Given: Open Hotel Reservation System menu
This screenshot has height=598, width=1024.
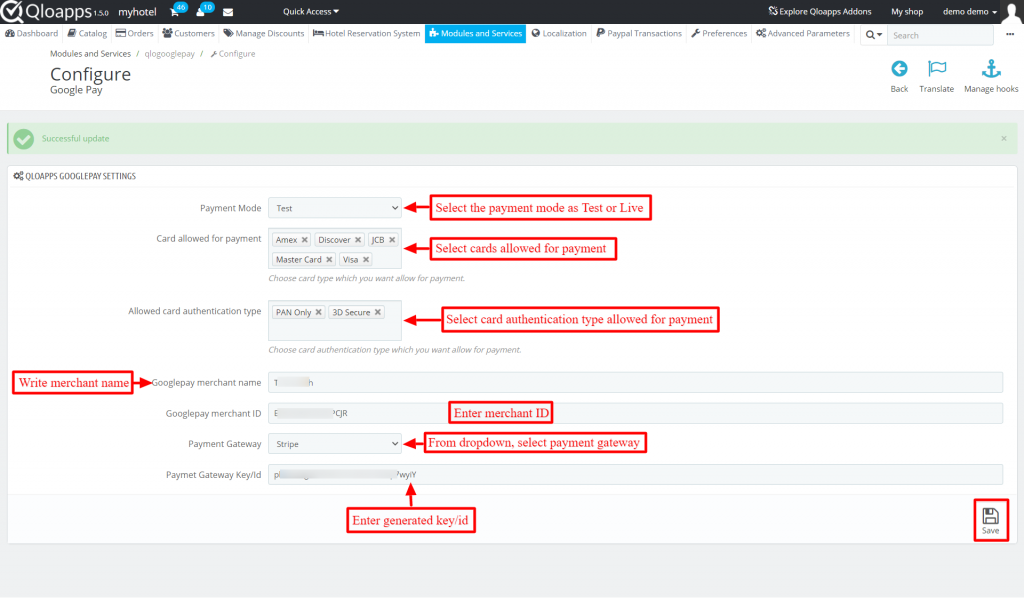Looking at the screenshot, I should click(366, 33).
